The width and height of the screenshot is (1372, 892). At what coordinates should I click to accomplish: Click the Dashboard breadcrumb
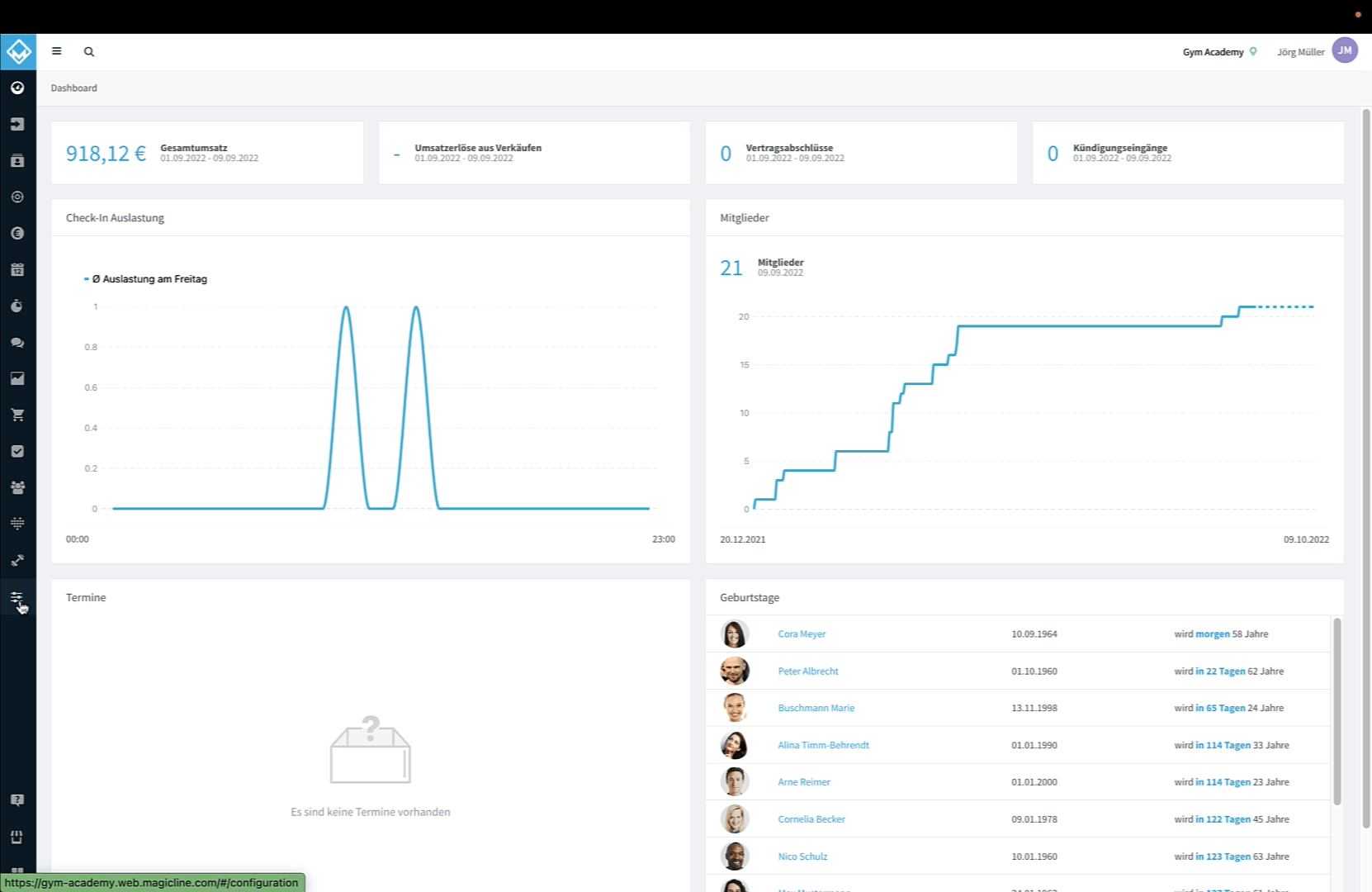click(73, 88)
